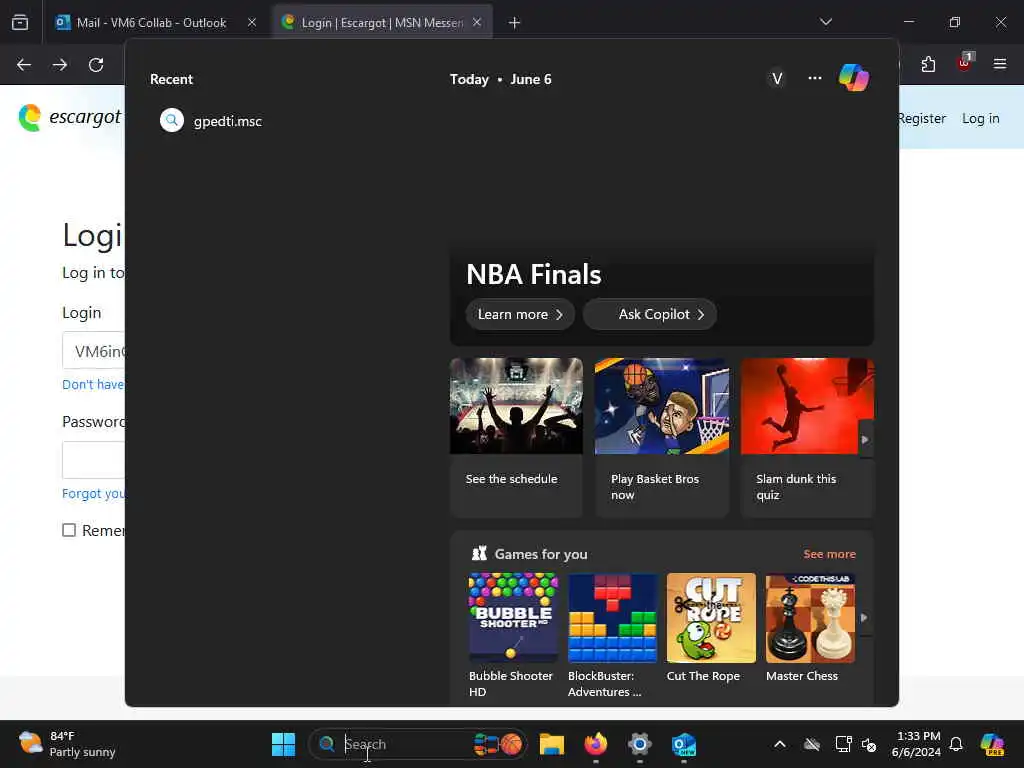
Task: Open a new browser tab
Action: (x=515, y=23)
